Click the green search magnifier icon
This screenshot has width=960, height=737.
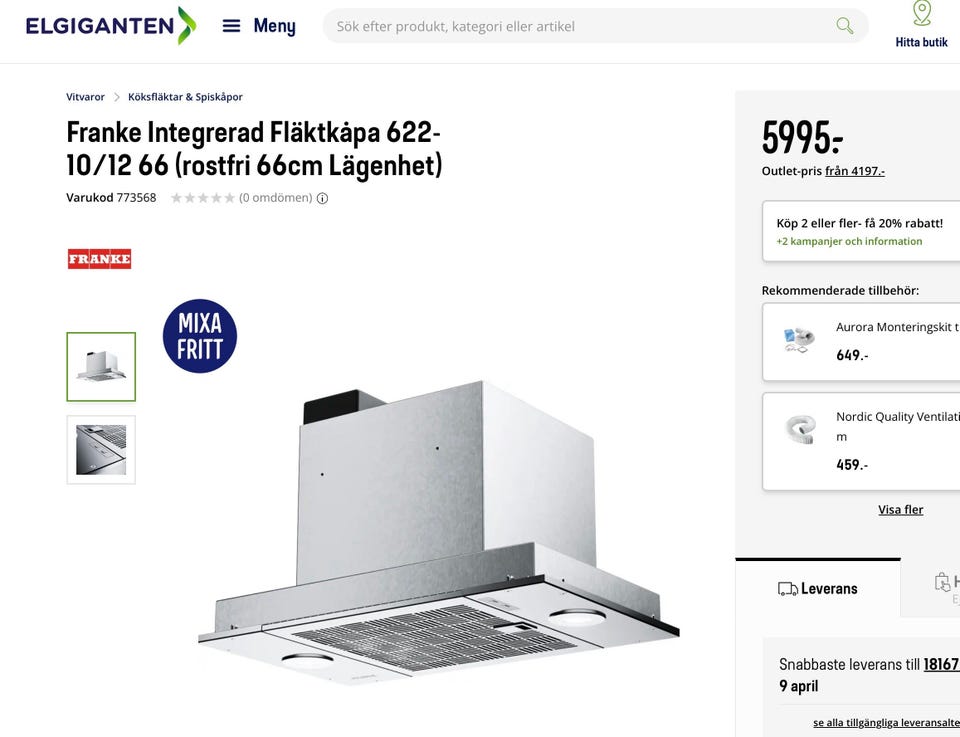844,26
